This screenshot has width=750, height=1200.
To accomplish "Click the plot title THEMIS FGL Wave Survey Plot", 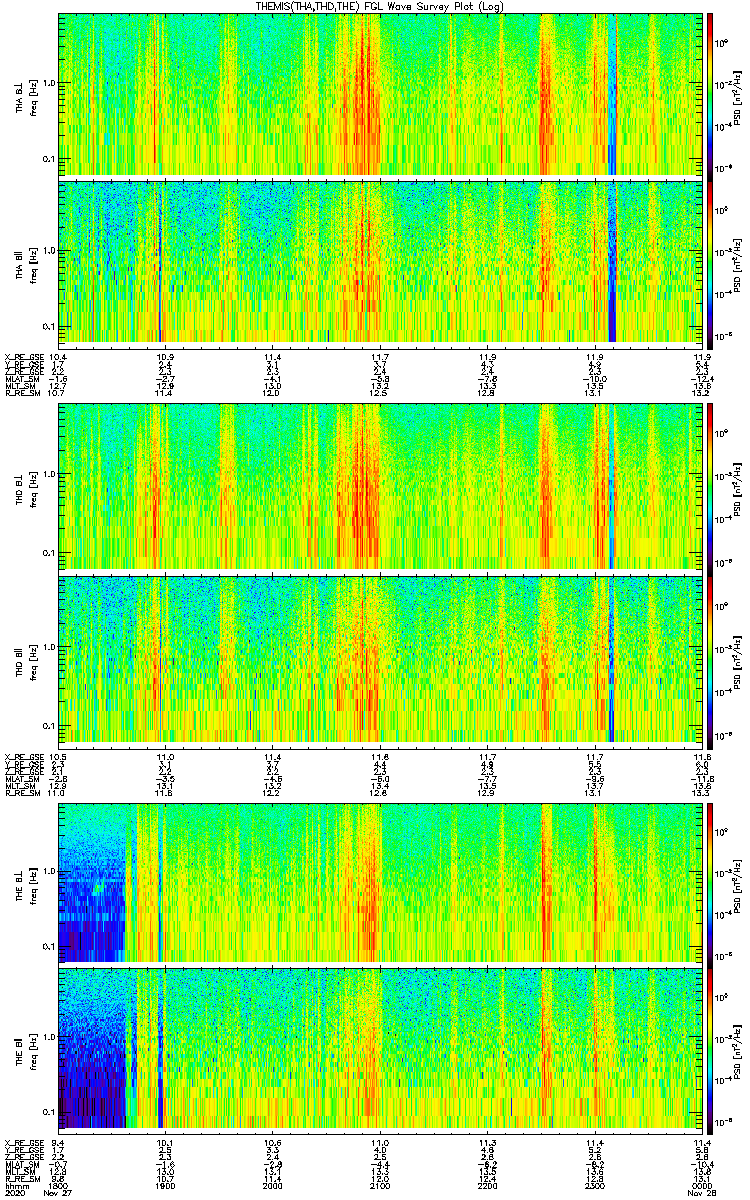I will tap(379, 6).
